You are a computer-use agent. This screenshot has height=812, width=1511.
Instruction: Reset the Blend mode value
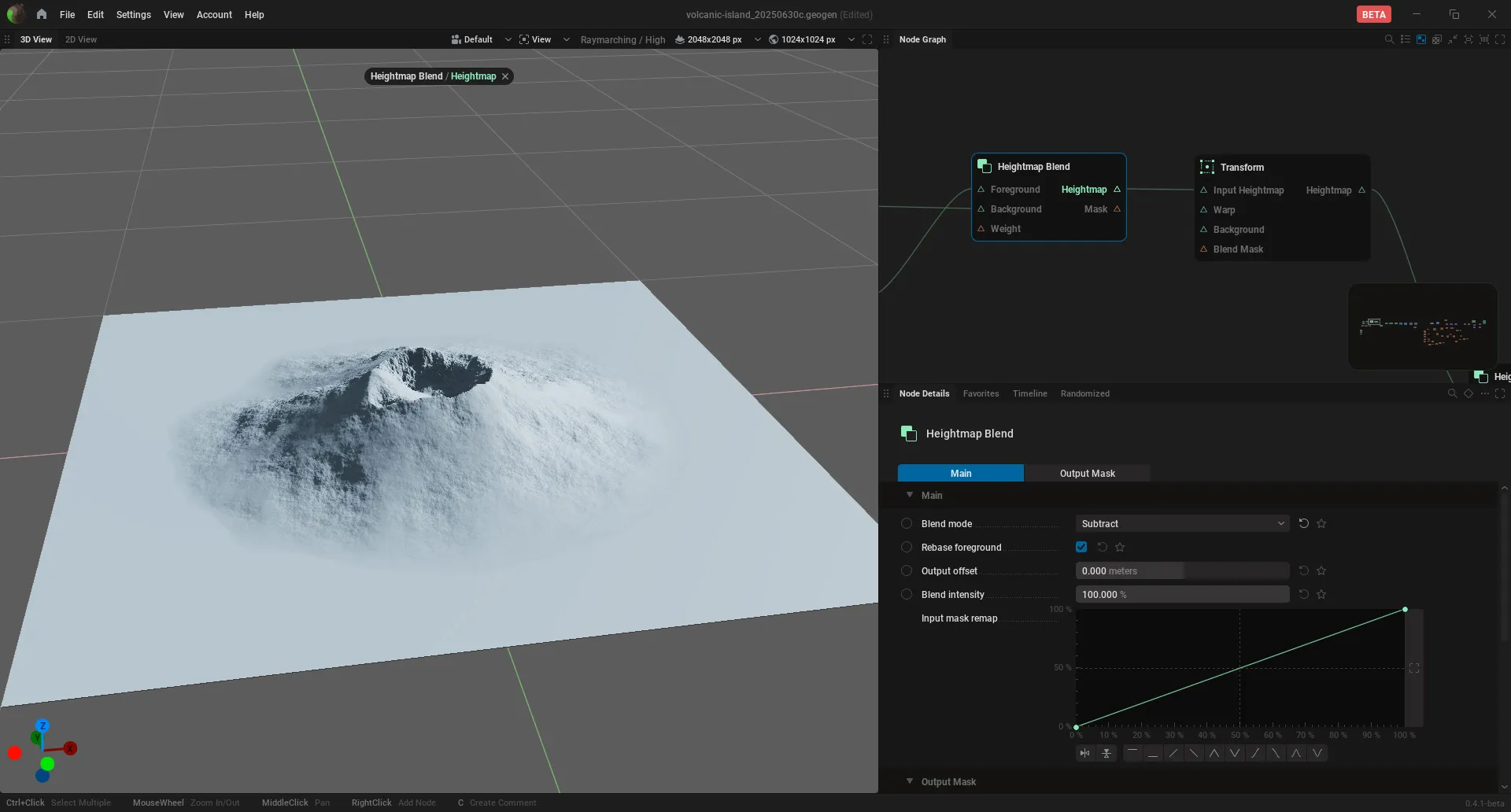(1304, 523)
